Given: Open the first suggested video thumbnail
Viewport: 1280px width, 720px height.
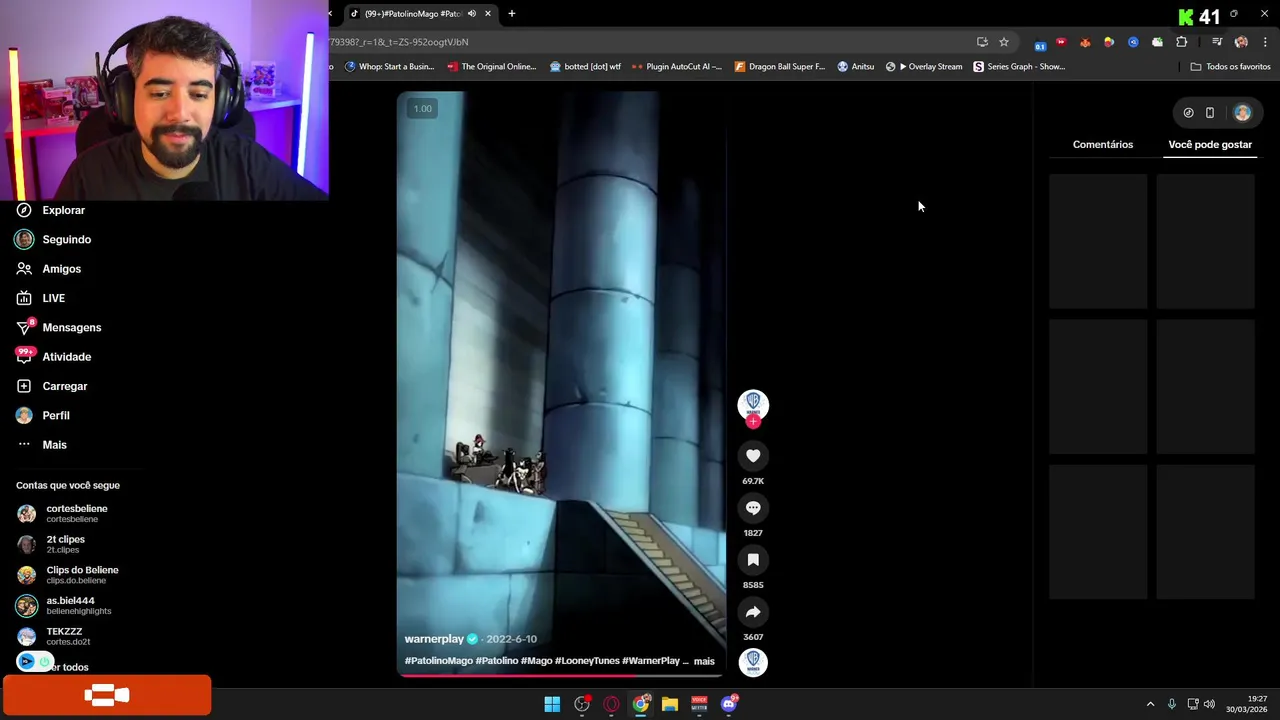Looking at the screenshot, I should coord(1098,241).
